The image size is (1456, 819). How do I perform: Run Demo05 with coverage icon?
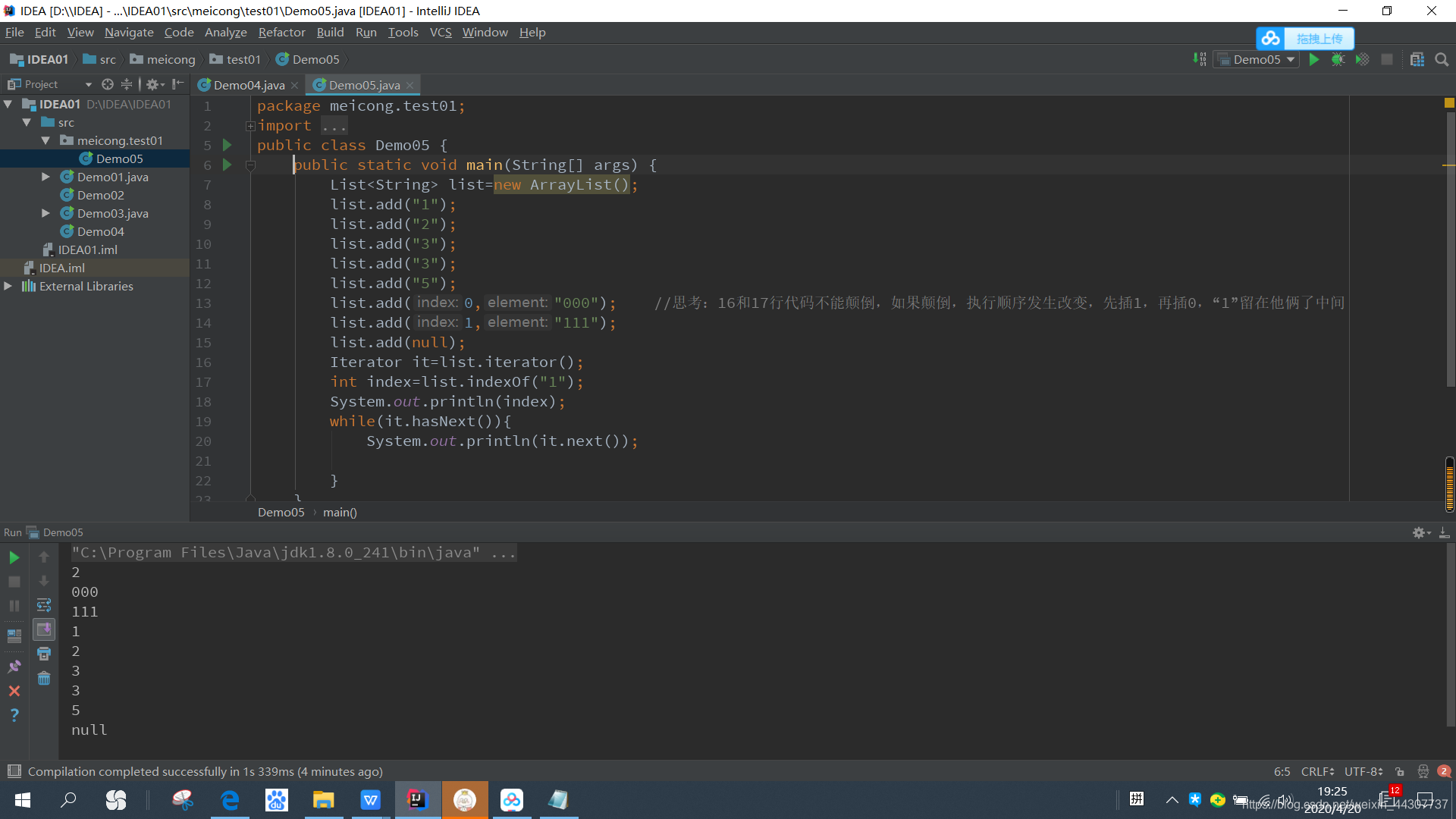[x=1363, y=59]
